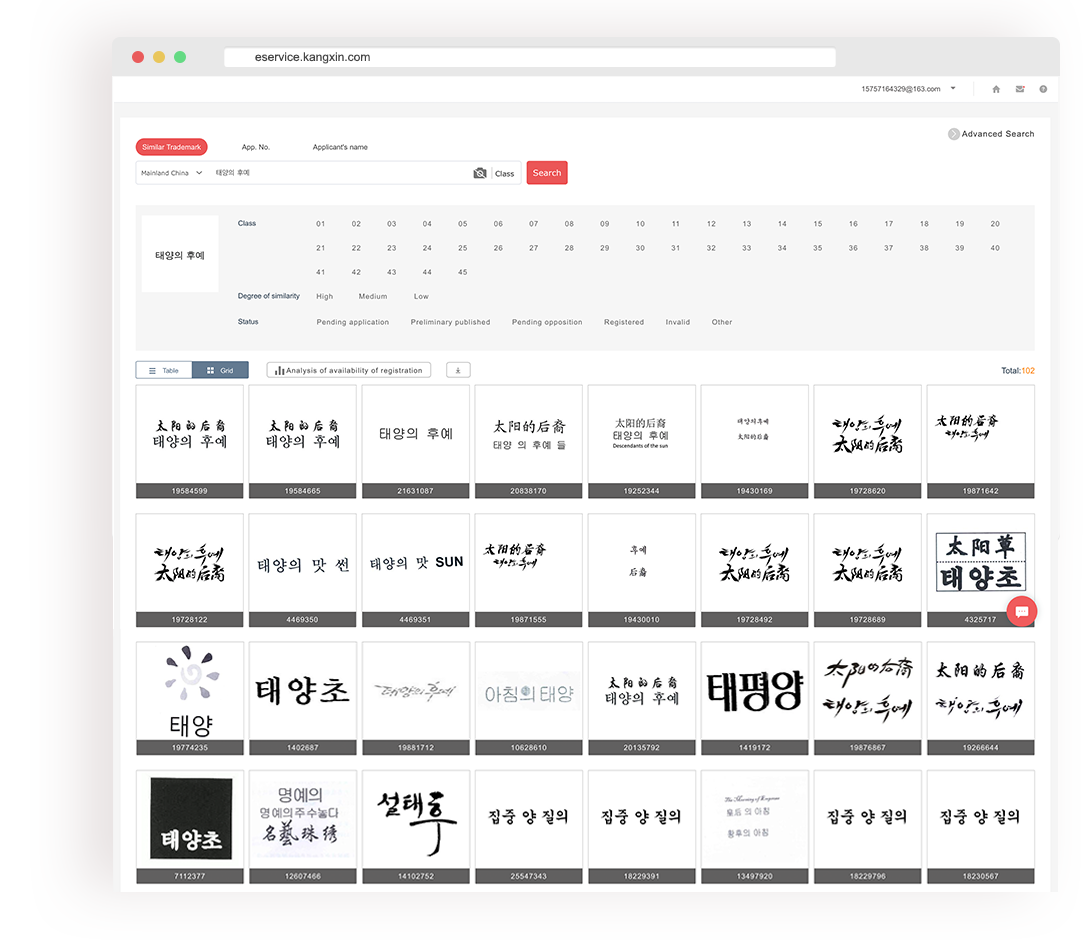This screenshot has width=1086, height=944.
Task: Click the camera image search icon
Action: (480, 173)
